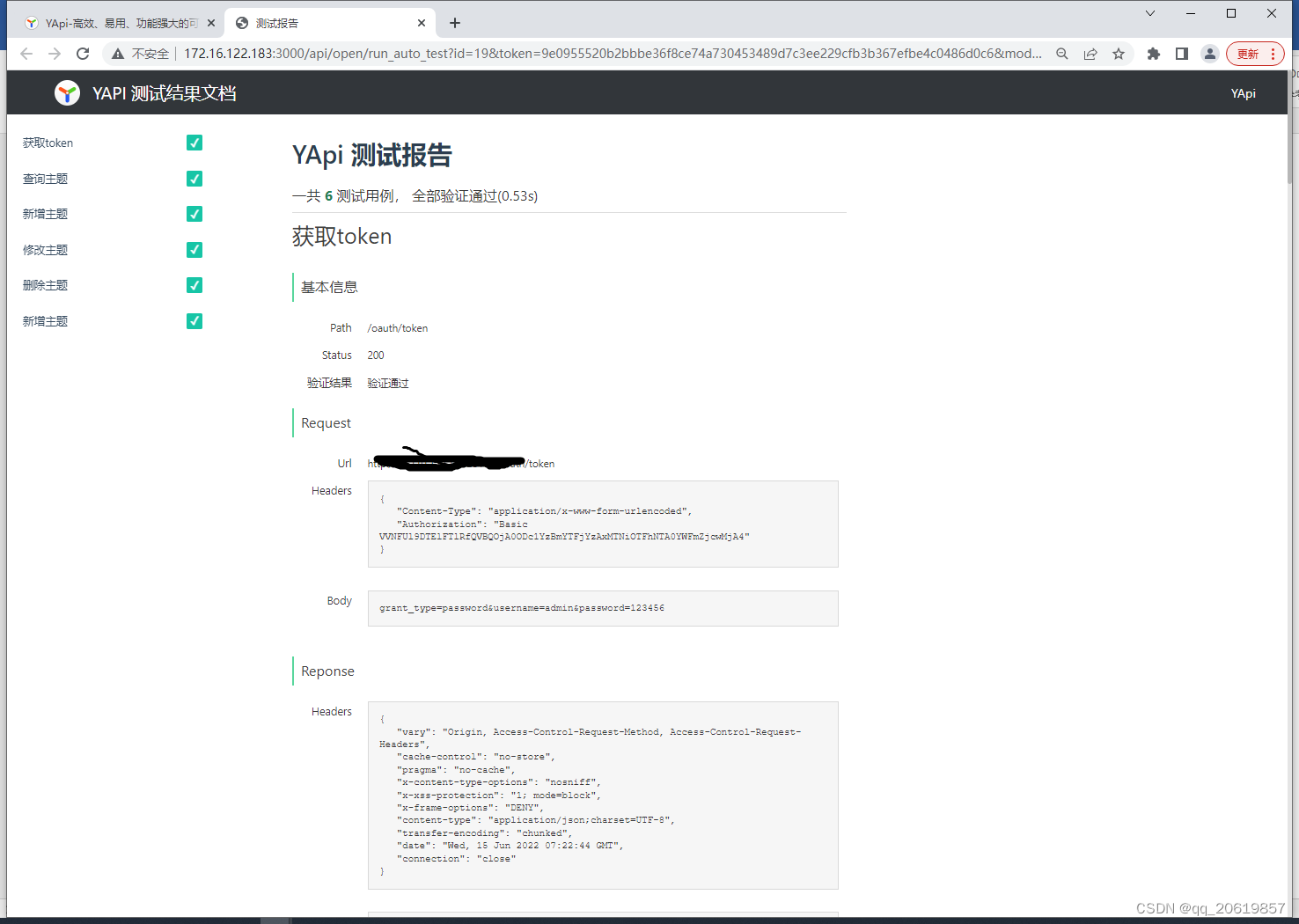
Task: Click the response Headers code block
Action: [603, 796]
